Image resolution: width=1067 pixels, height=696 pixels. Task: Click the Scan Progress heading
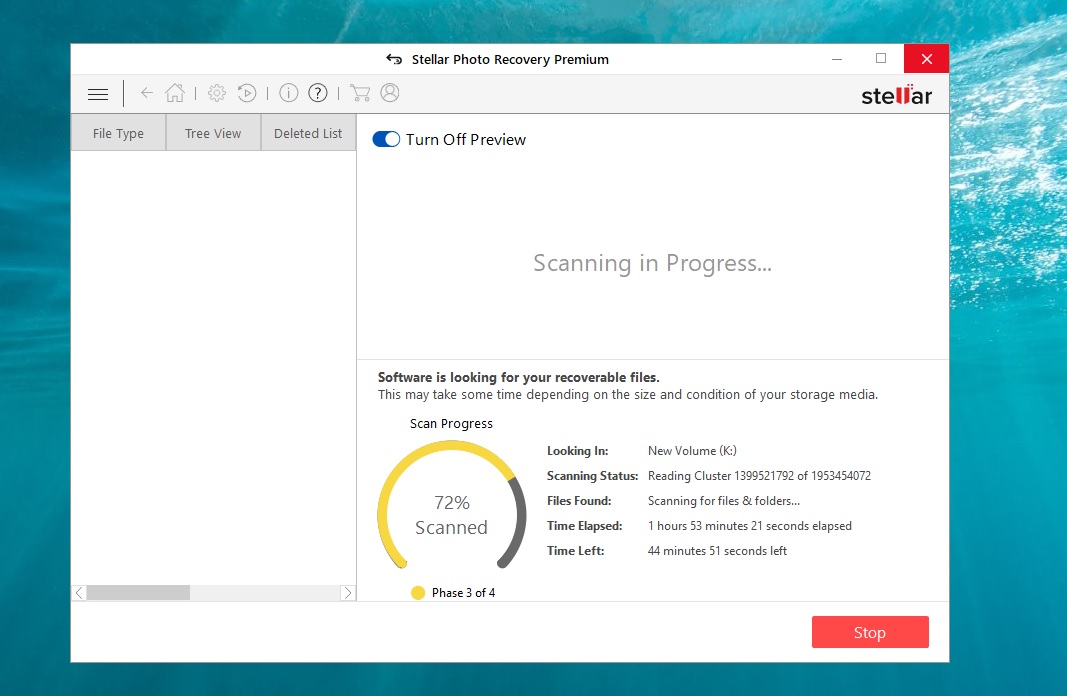[x=451, y=423]
